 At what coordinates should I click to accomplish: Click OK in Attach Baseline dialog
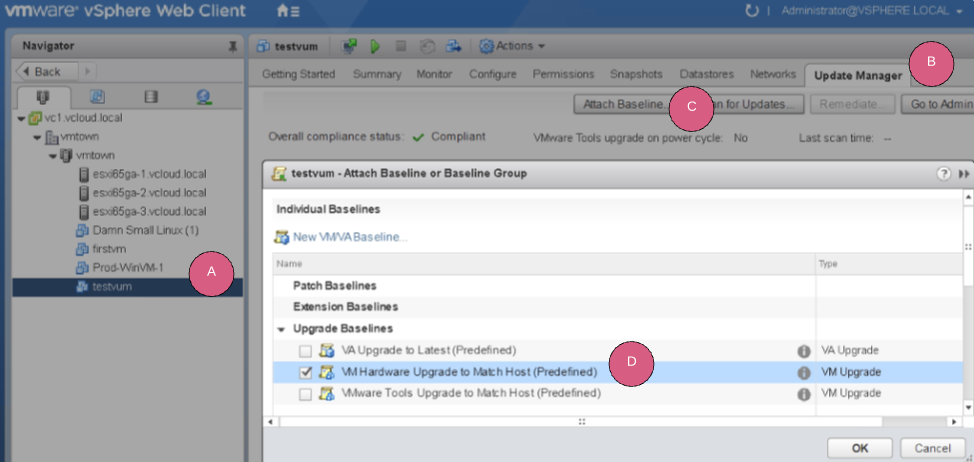pos(860,448)
